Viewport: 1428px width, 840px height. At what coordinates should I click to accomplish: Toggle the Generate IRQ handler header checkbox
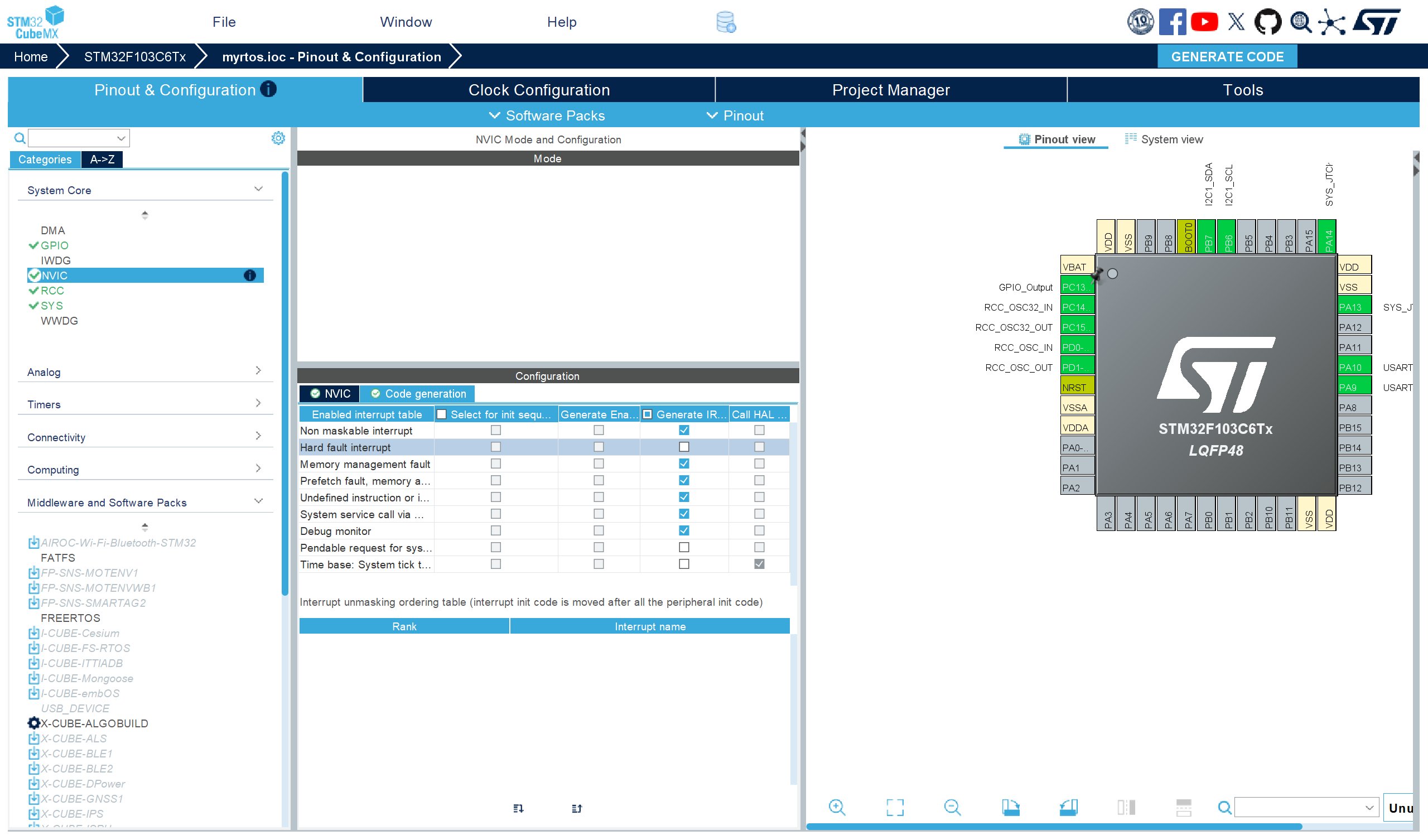[x=647, y=414]
